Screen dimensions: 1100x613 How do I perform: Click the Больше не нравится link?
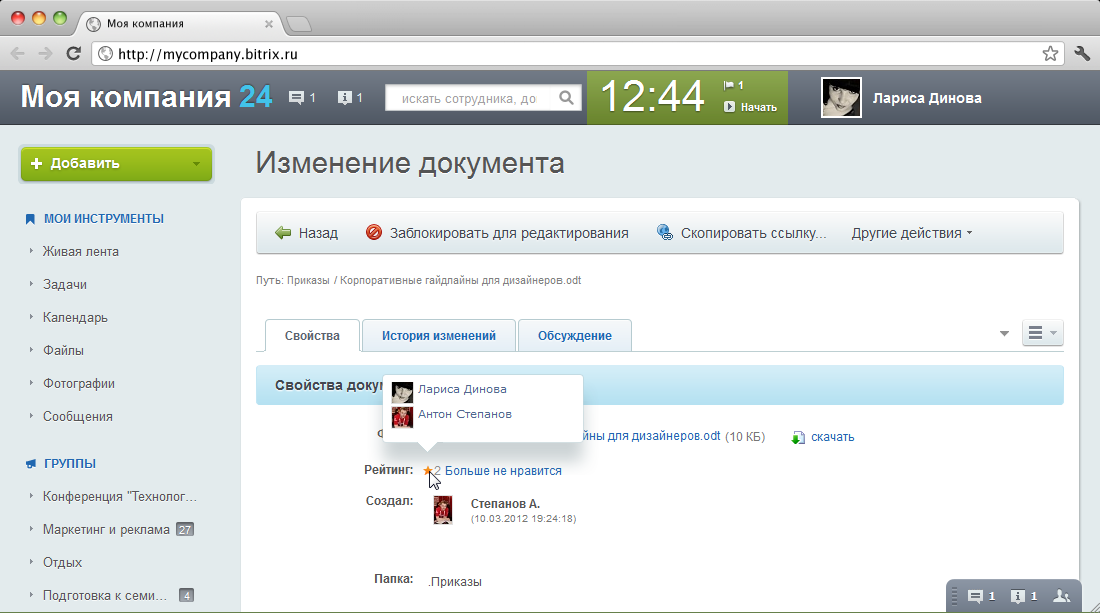[x=503, y=471]
